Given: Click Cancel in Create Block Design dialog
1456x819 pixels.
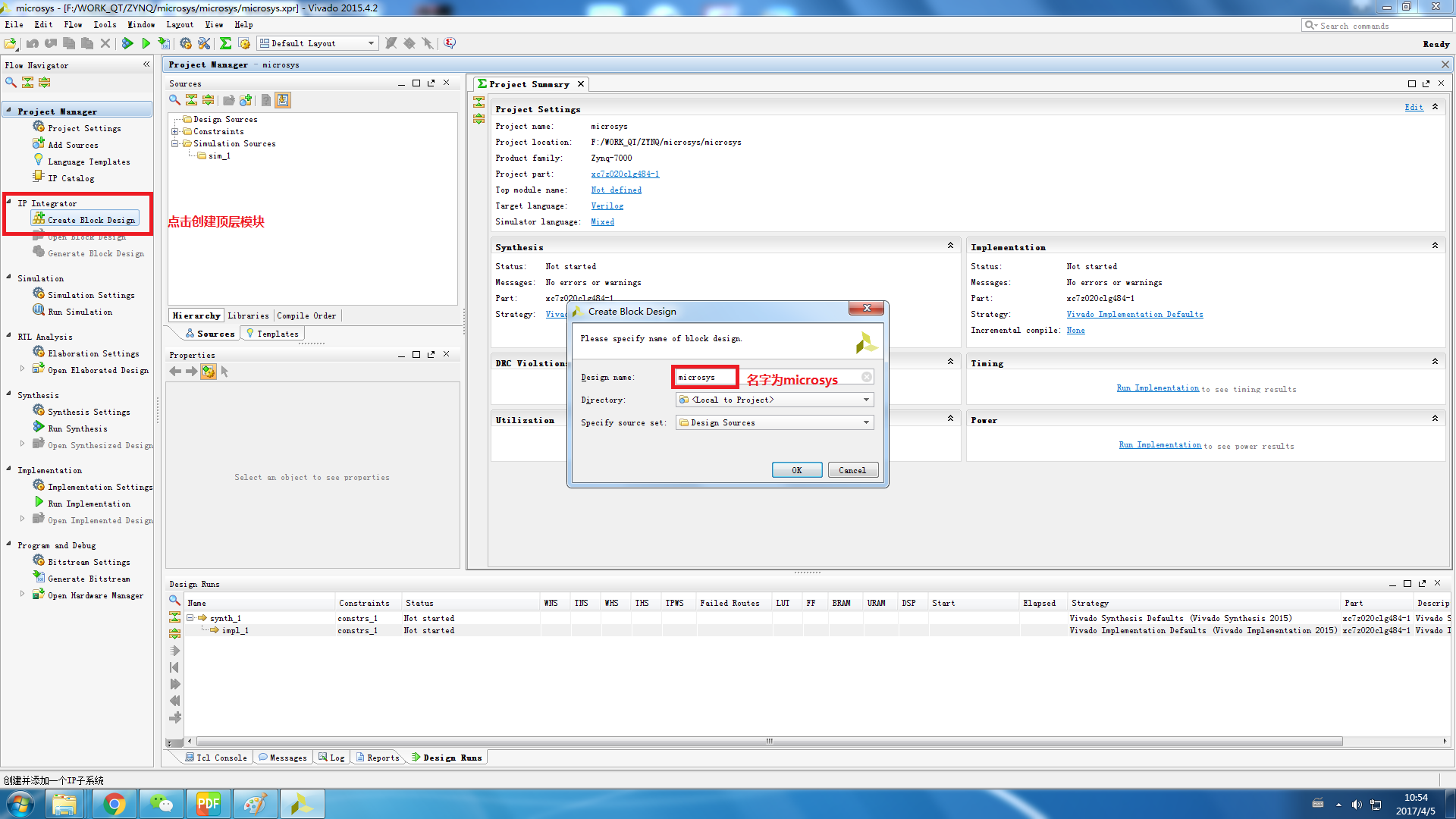Looking at the screenshot, I should (x=852, y=470).
